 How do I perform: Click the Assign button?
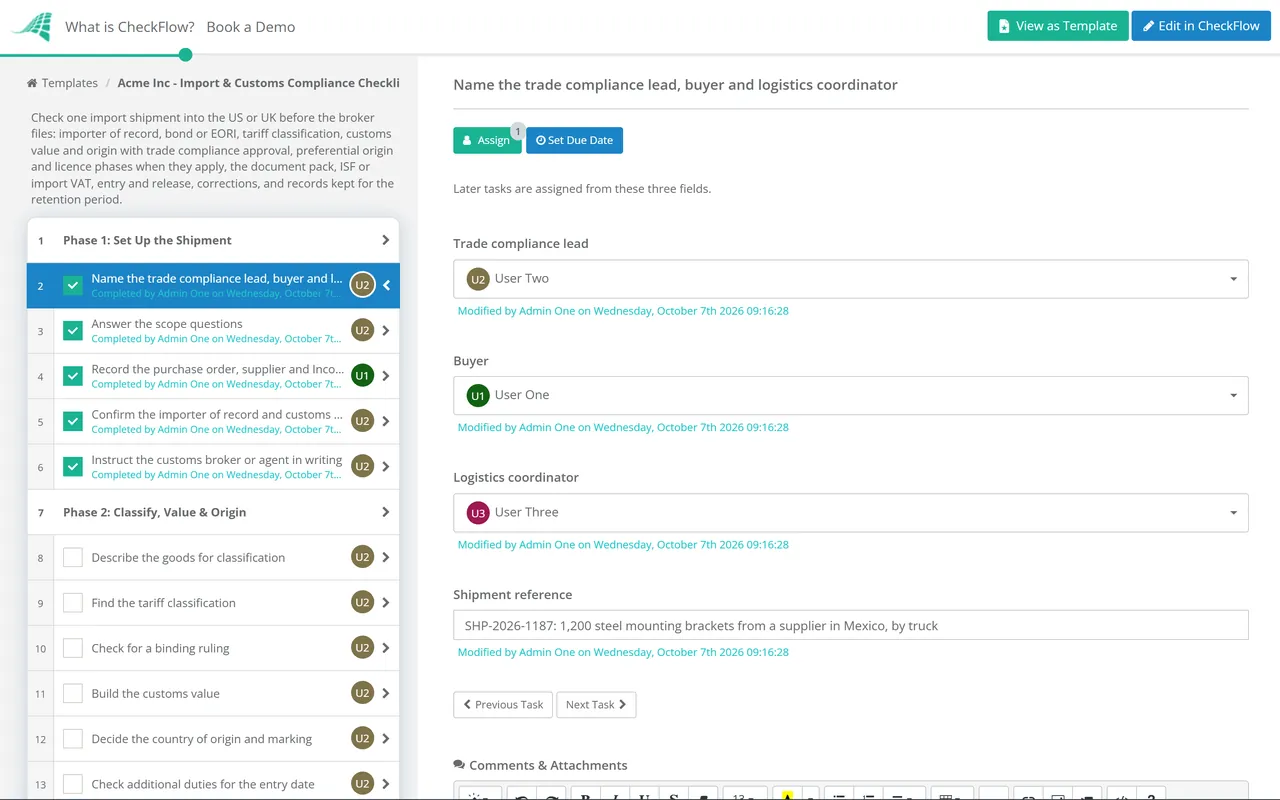click(487, 140)
